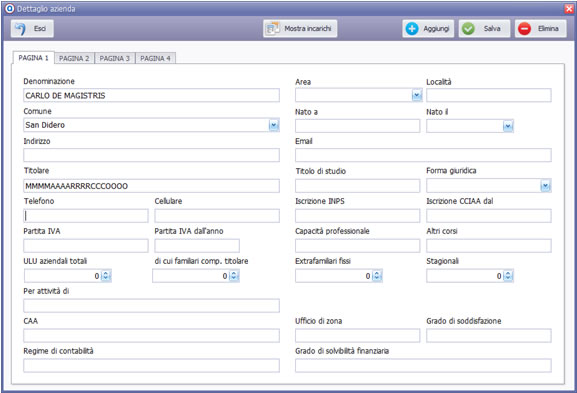This screenshot has height=393, width=577.
Task: Click the Grado di soddisfazione field
Action: 489,336
